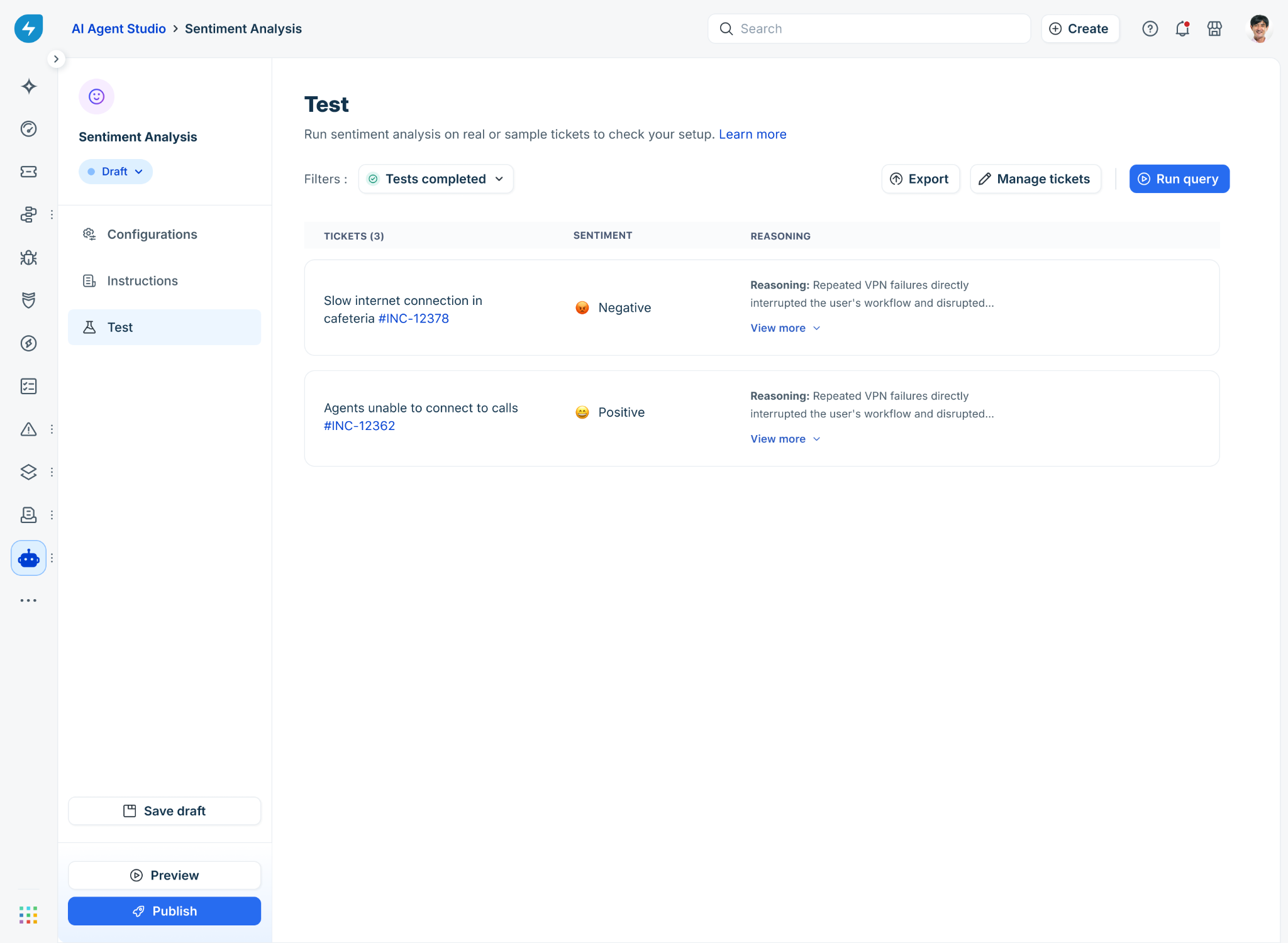Open the Draft status dropdown
Image resolution: width=1288 pixels, height=943 pixels.
[116, 172]
